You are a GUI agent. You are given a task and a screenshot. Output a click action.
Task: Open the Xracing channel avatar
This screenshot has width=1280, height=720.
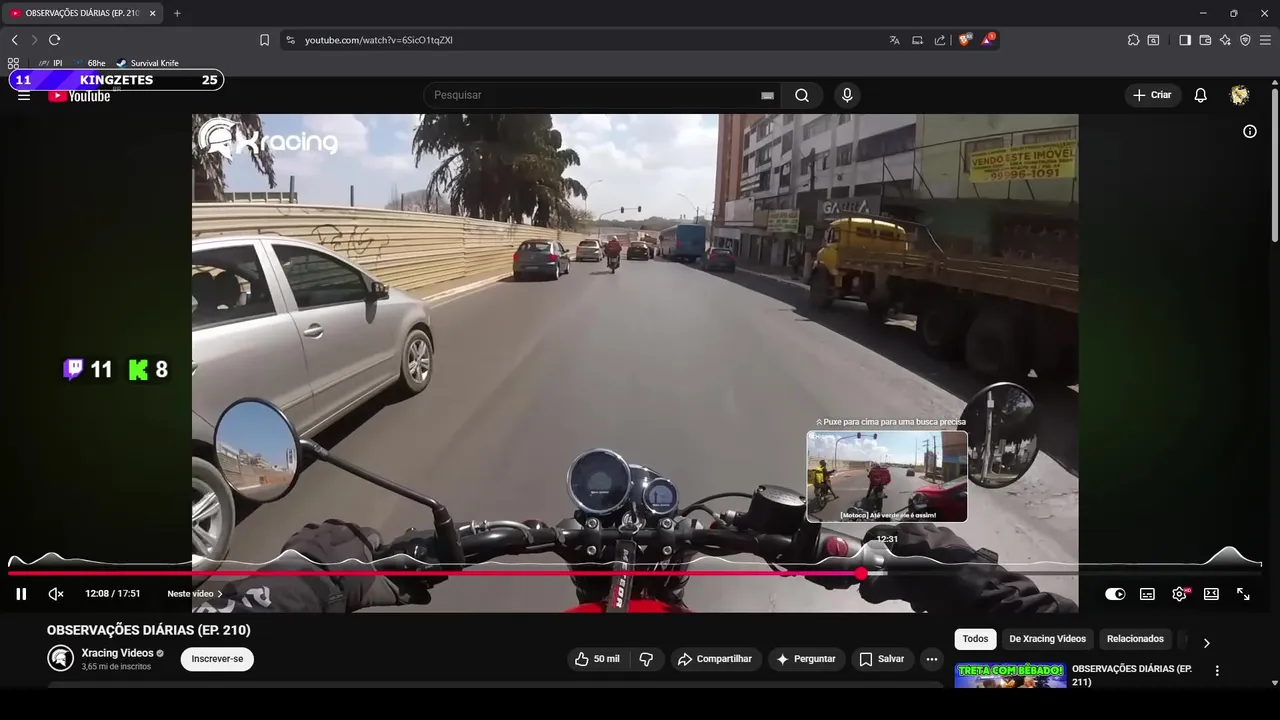[61, 658]
